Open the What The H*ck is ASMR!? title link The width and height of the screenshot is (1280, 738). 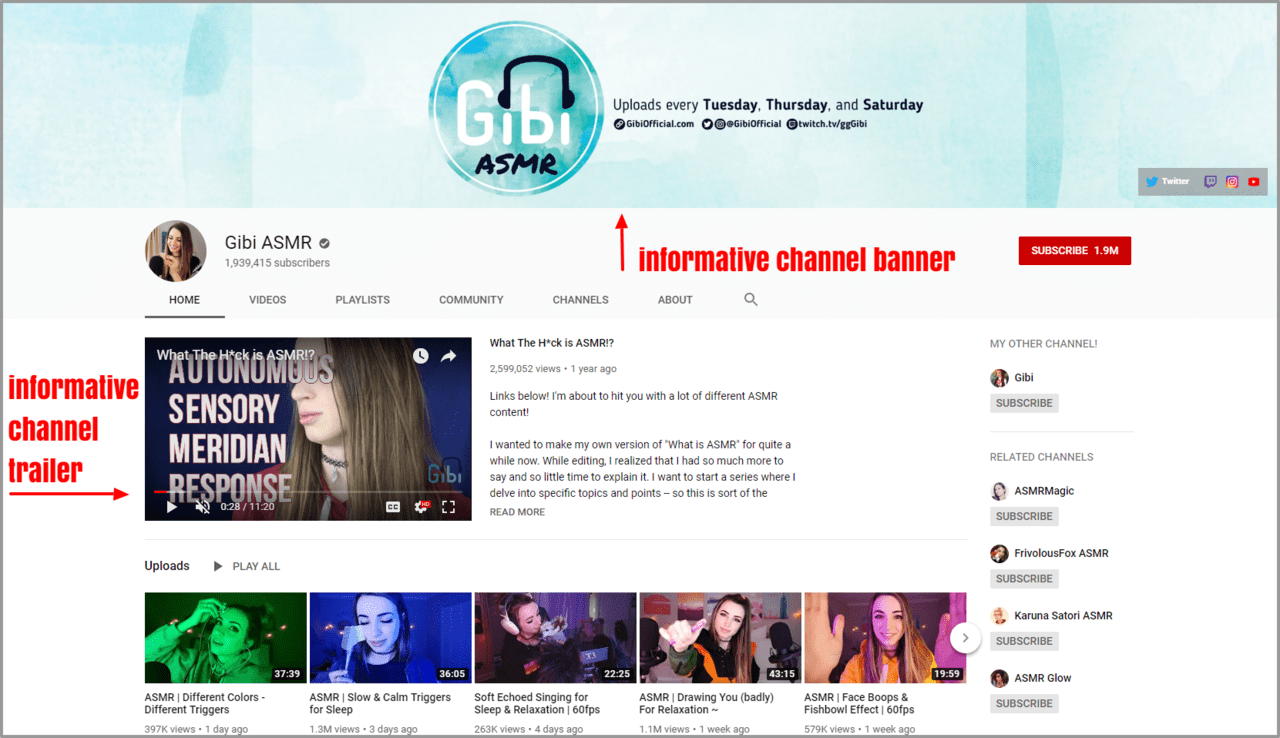pos(552,343)
